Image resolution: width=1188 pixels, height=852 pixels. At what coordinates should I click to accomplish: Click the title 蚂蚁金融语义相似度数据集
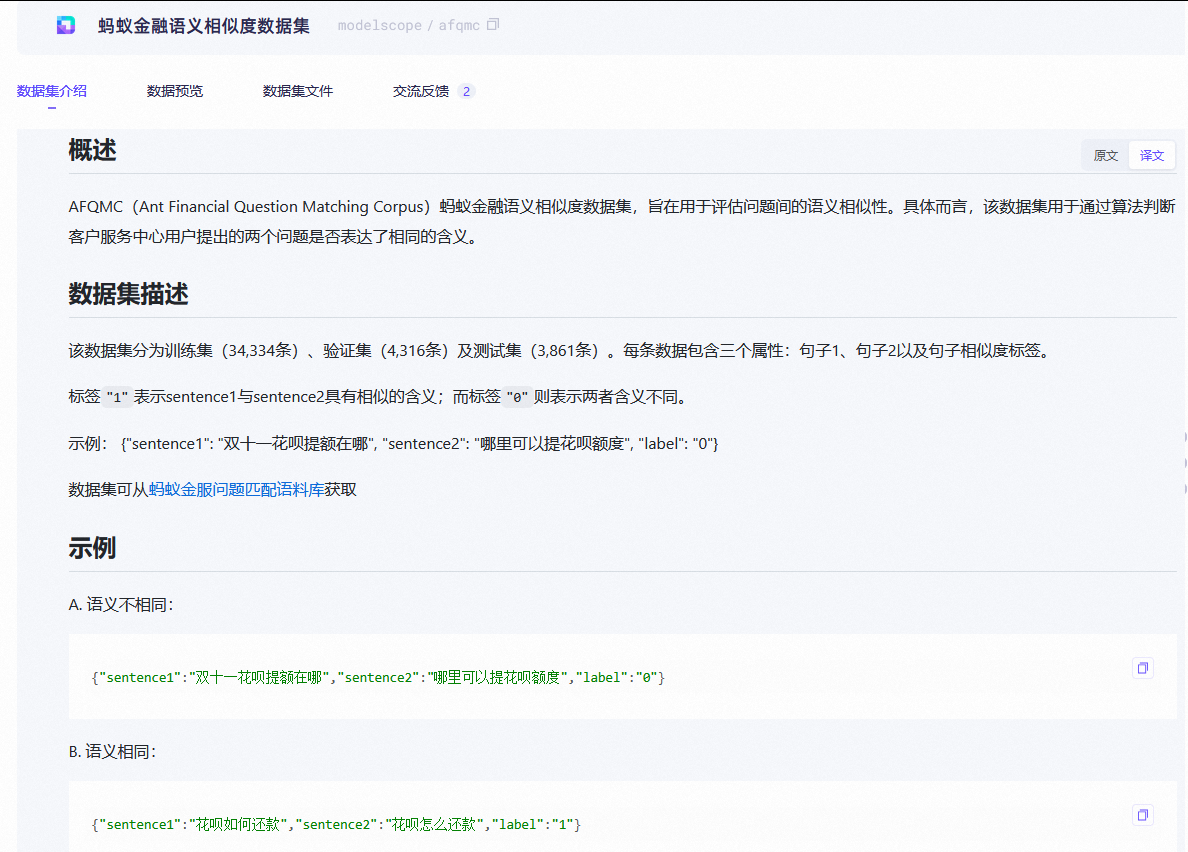[x=204, y=26]
